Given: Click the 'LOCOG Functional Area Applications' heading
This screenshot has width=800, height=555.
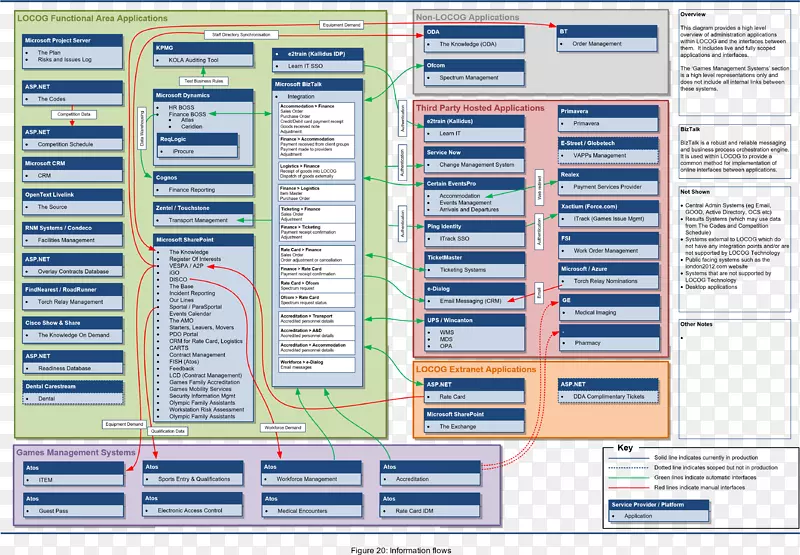Looking at the screenshot, I should pos(92,18).
